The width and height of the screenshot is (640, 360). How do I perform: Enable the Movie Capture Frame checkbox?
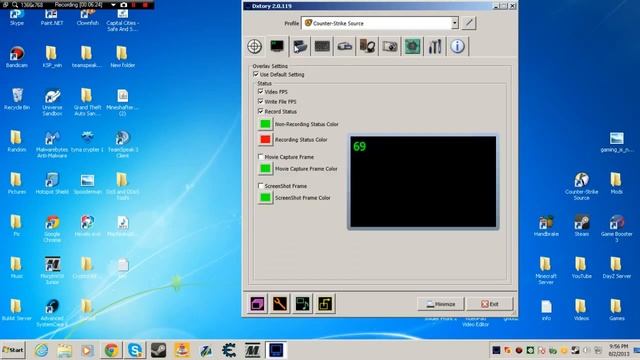[x=261, y=156]
